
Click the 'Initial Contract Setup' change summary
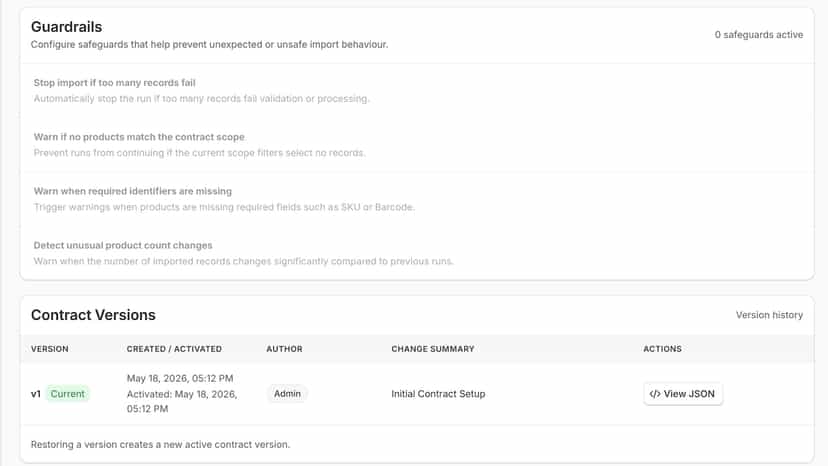tap(438, 394)
